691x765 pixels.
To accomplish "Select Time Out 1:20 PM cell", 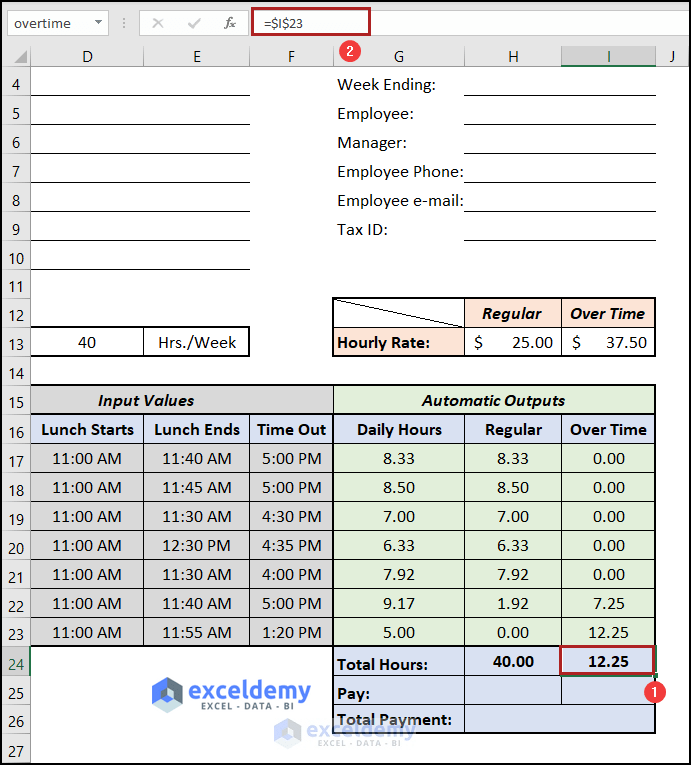I will [291, 632].
